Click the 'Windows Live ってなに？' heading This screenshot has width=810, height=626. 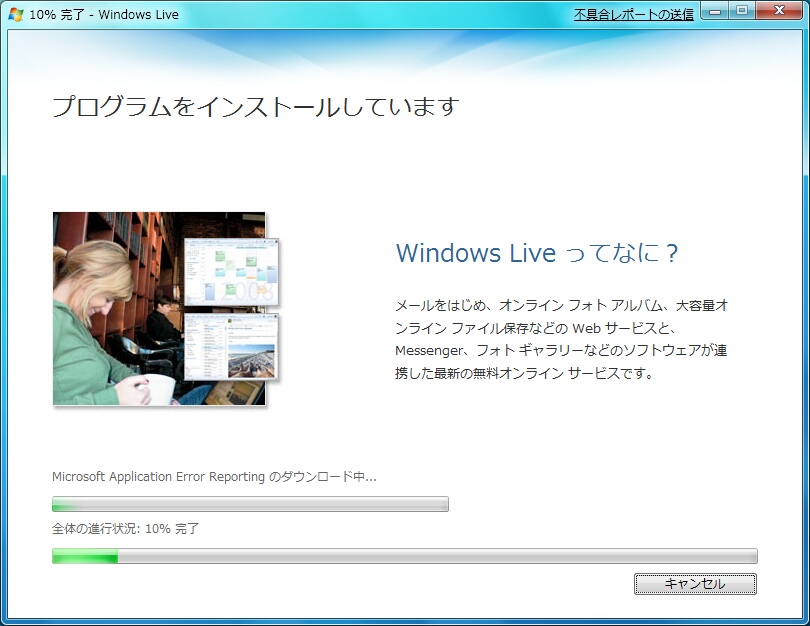click(537, 253)
